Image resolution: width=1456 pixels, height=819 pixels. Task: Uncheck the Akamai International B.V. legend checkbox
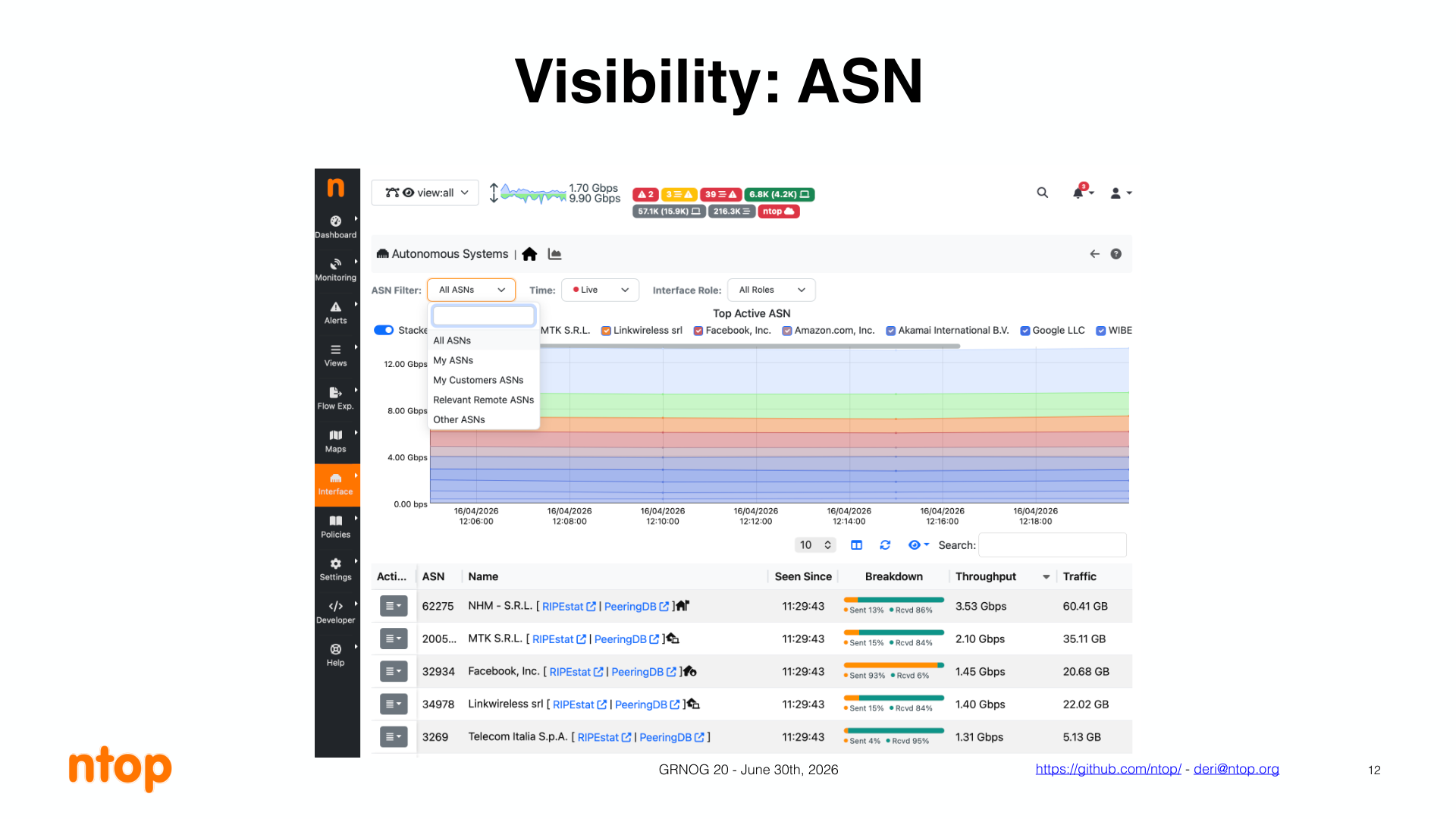[x=891, y=331]
